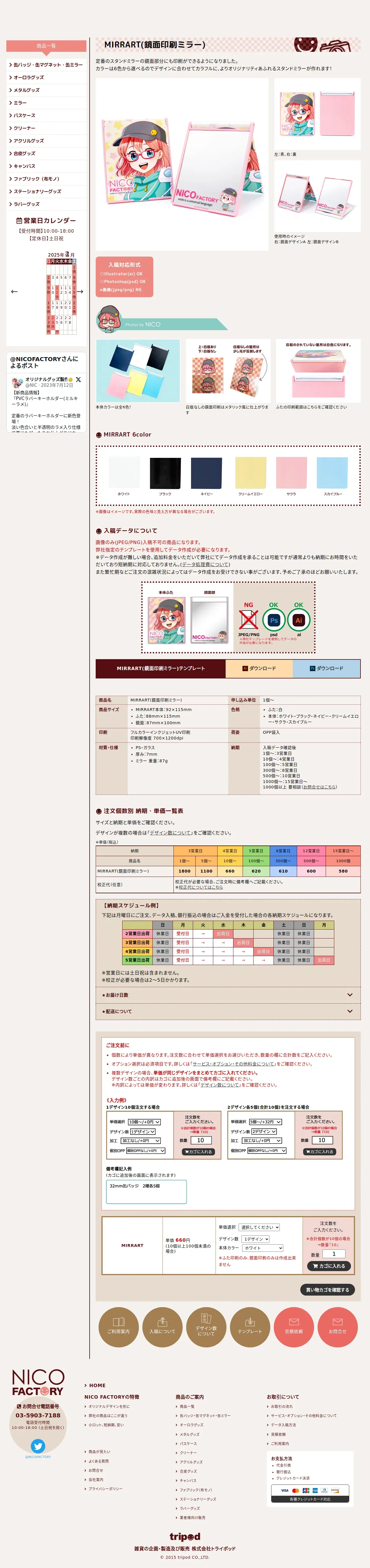Open the 5個〜/+32円 example dropdown
Screen dimensions: 370x1568
[265, 1122]
